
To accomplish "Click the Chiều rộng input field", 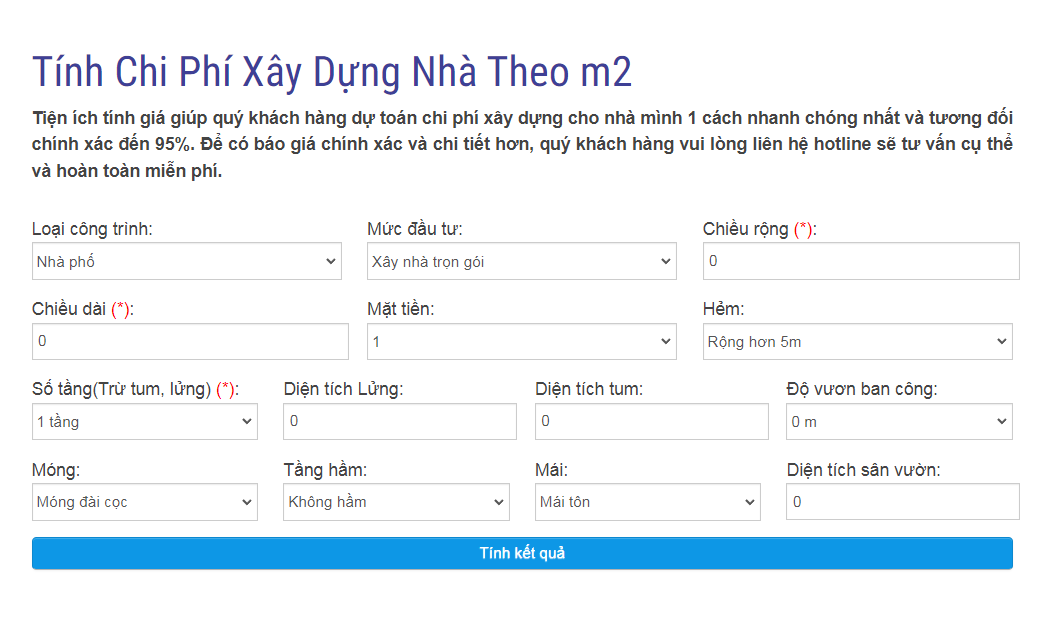I will (x=860, y=261).
